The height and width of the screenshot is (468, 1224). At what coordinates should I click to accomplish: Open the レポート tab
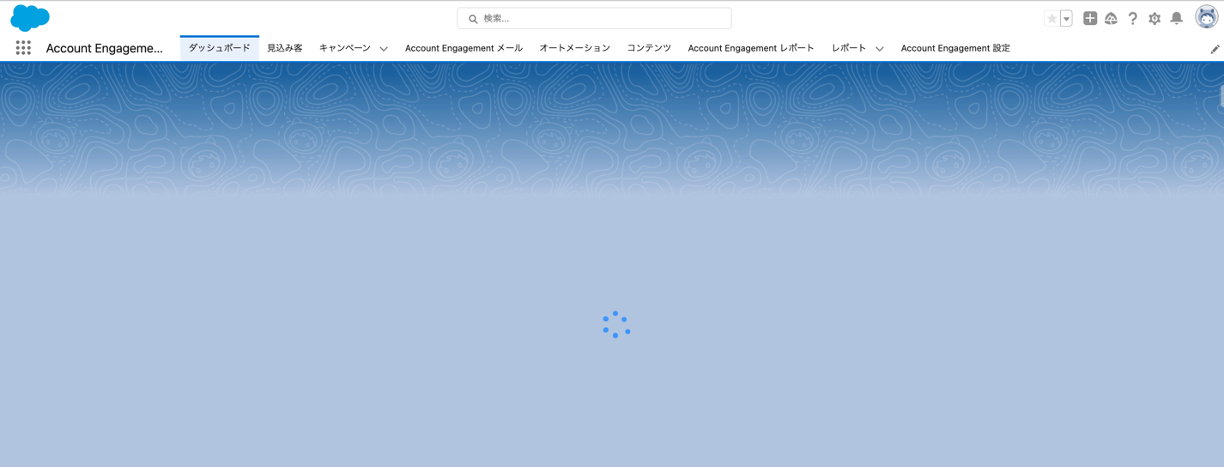[x=849, y=48]
